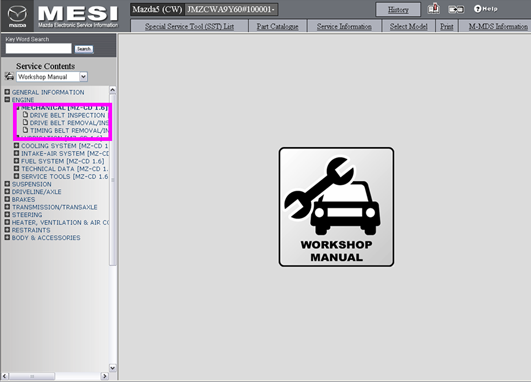Open the bookmark book icon in header
531x382 pixels.
coord(433,9)
